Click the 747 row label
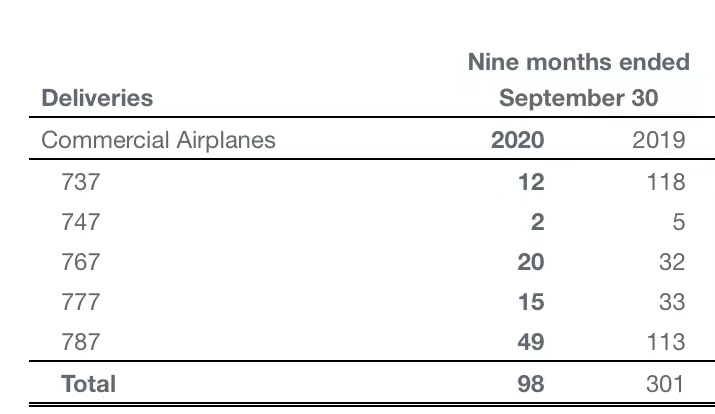 click(80, 222)
